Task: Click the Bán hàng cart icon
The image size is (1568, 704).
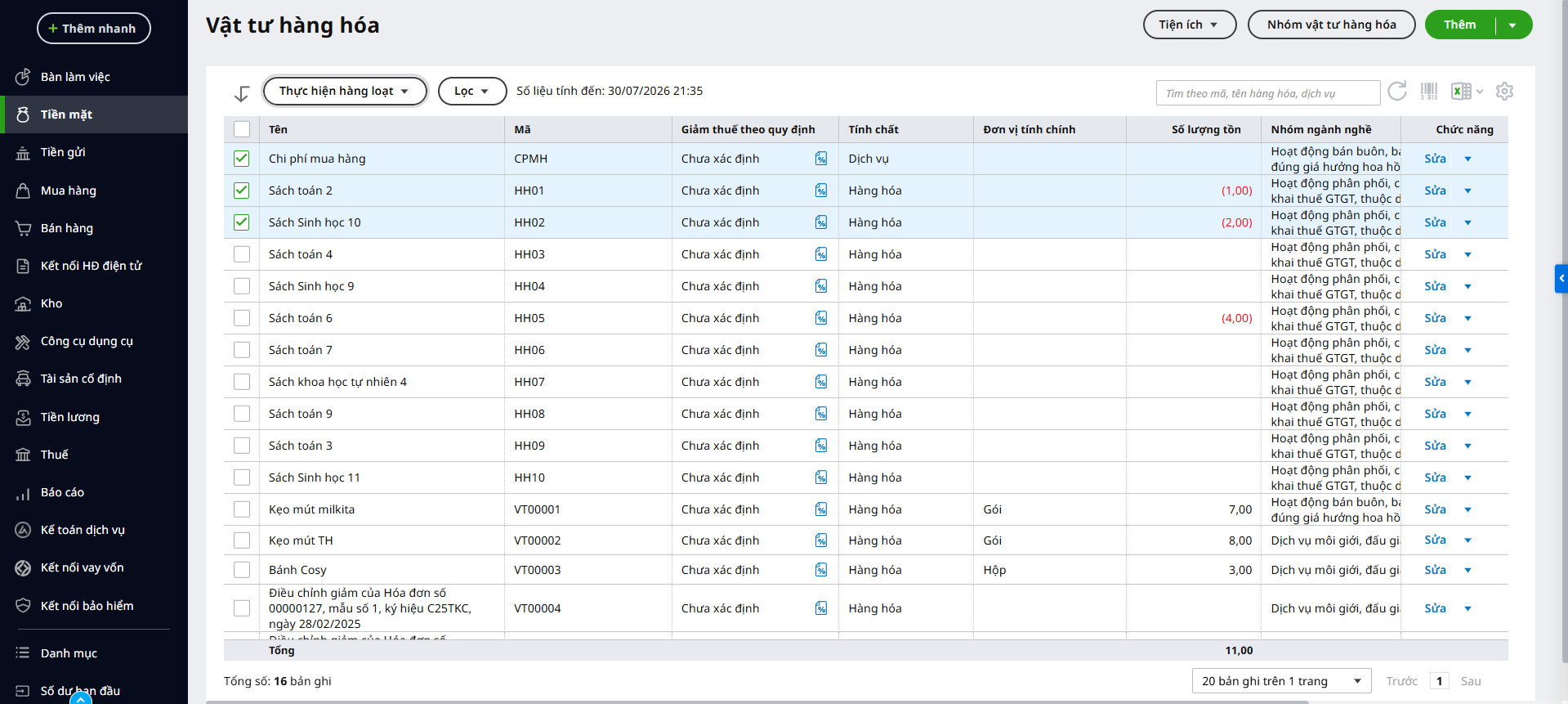Action: pyautogui.click(x=23, y=228)
